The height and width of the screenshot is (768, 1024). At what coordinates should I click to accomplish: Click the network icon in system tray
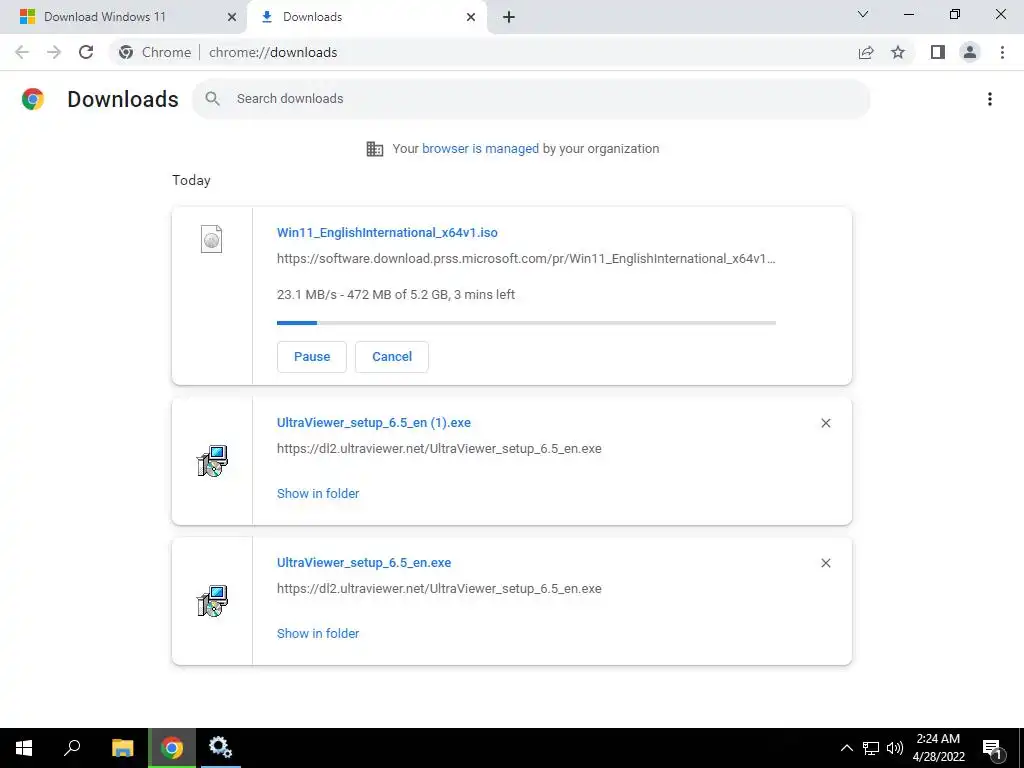tap(871, 748)
